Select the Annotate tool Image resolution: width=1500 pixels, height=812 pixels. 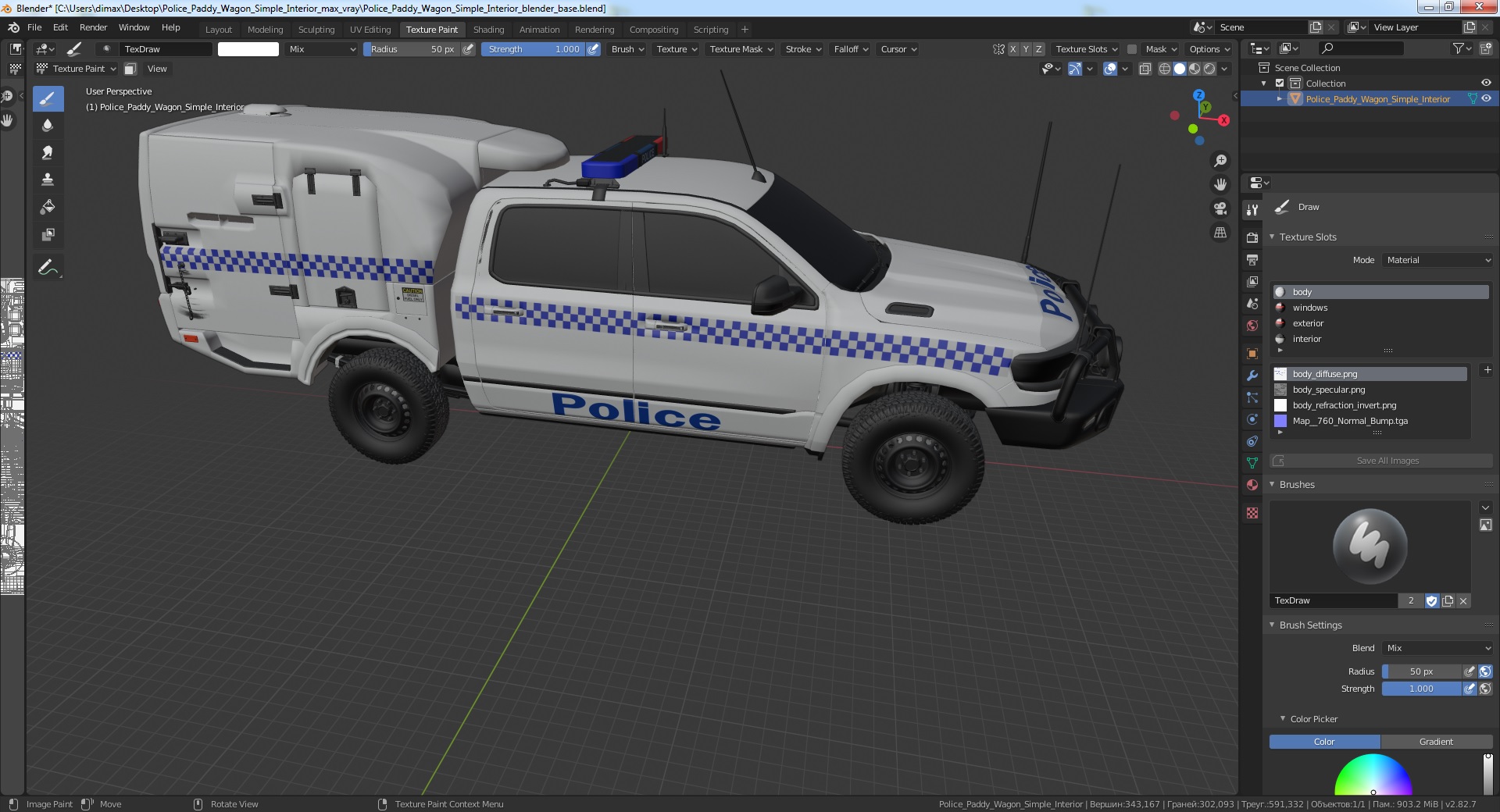[48, 267]
